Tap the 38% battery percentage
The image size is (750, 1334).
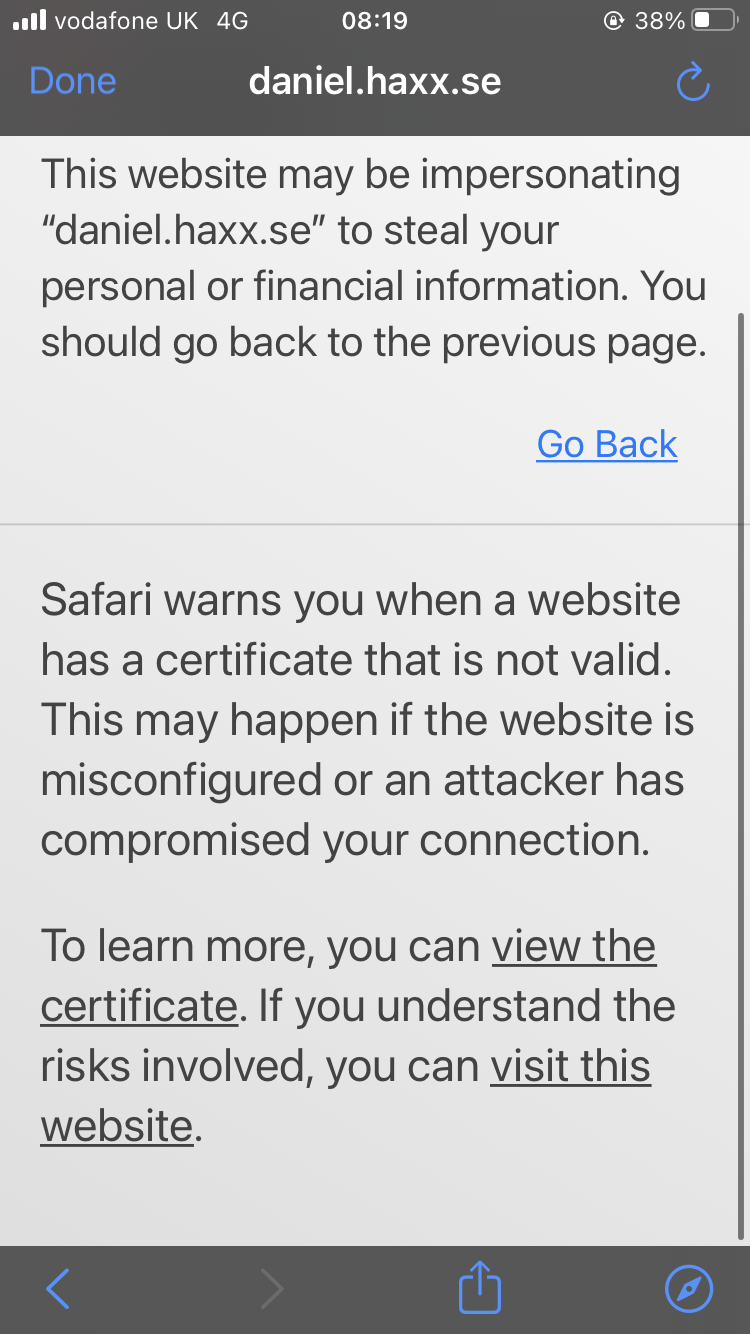[659, 21]
